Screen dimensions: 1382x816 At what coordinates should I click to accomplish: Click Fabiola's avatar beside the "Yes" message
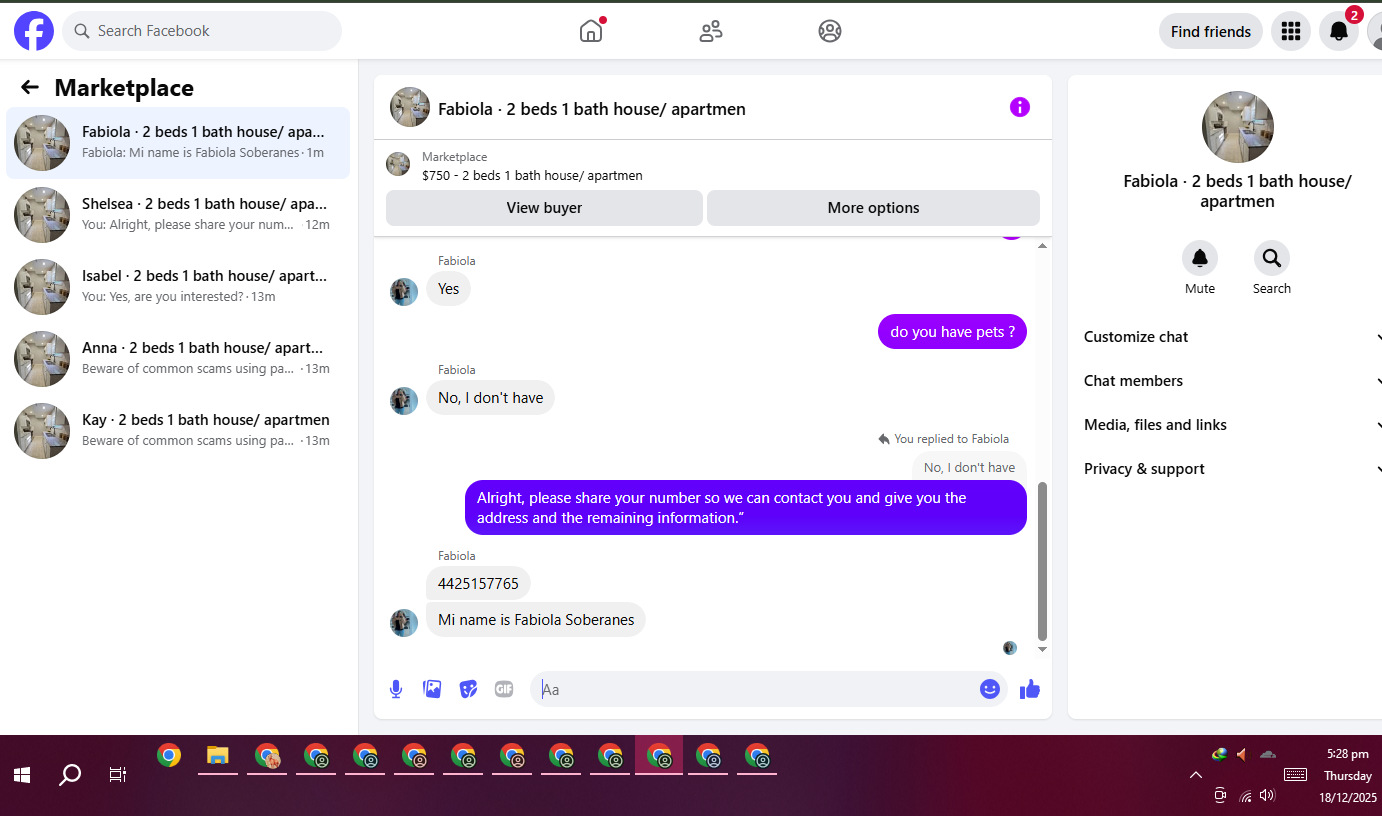click(x=404, y=292)
